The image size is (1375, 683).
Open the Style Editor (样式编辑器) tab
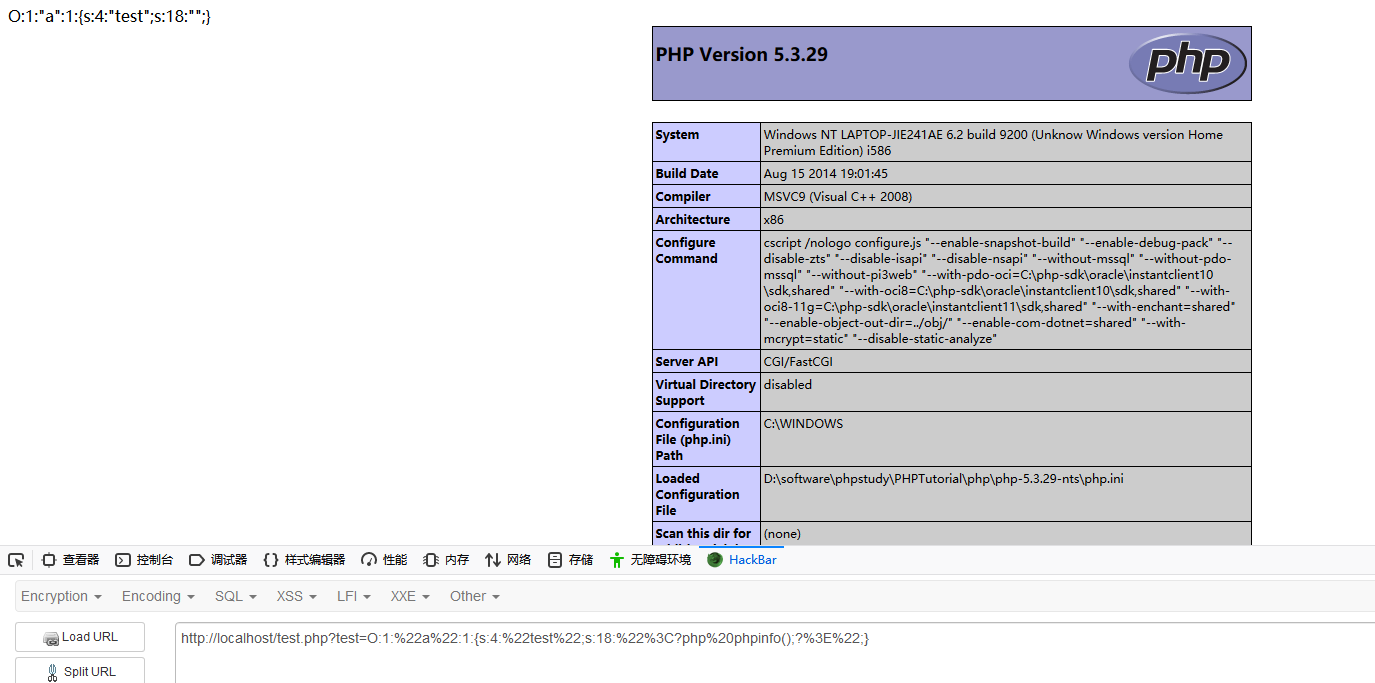click(304, 560)
